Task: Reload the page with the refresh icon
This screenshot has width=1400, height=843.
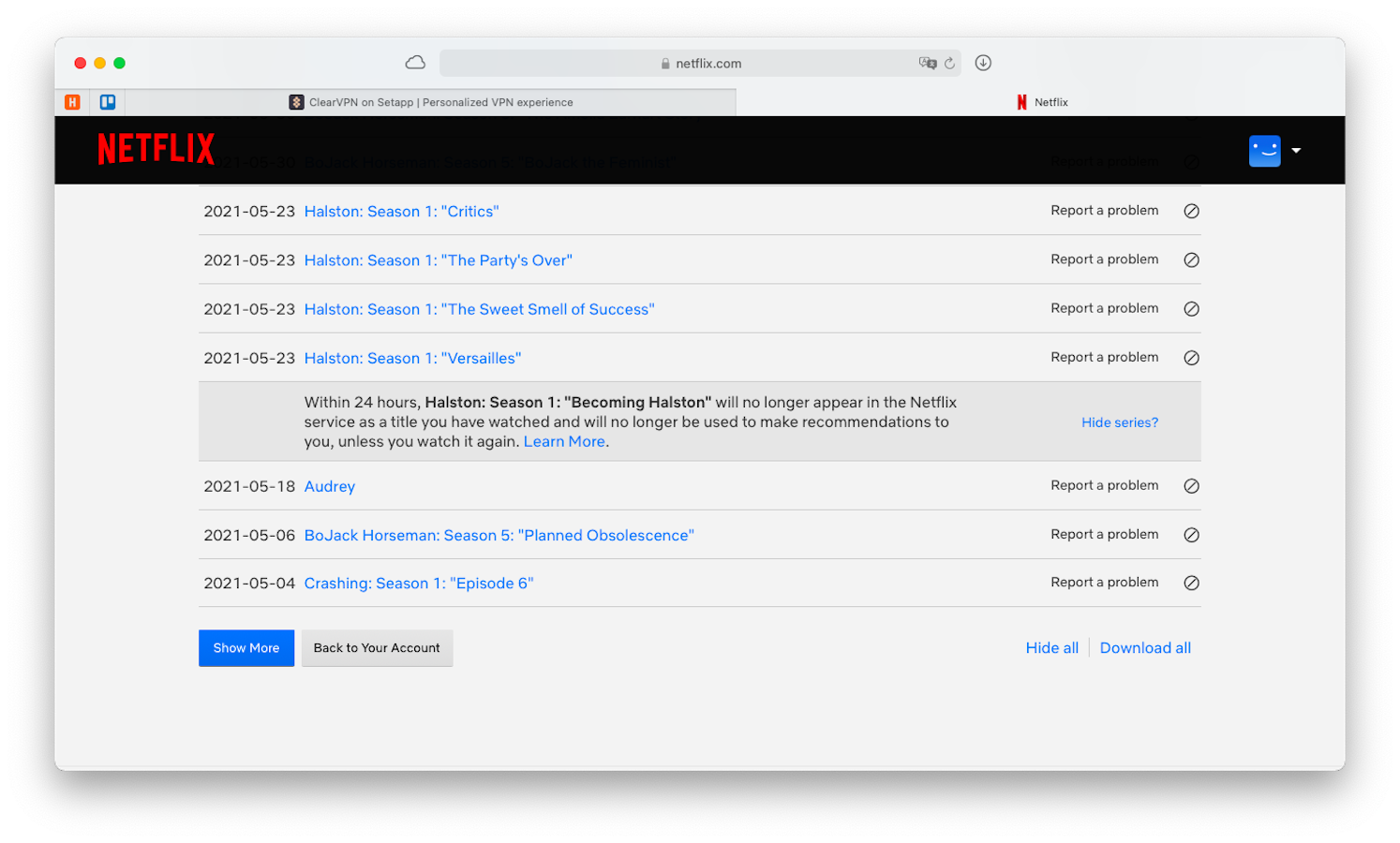Action: coord(949,63)
